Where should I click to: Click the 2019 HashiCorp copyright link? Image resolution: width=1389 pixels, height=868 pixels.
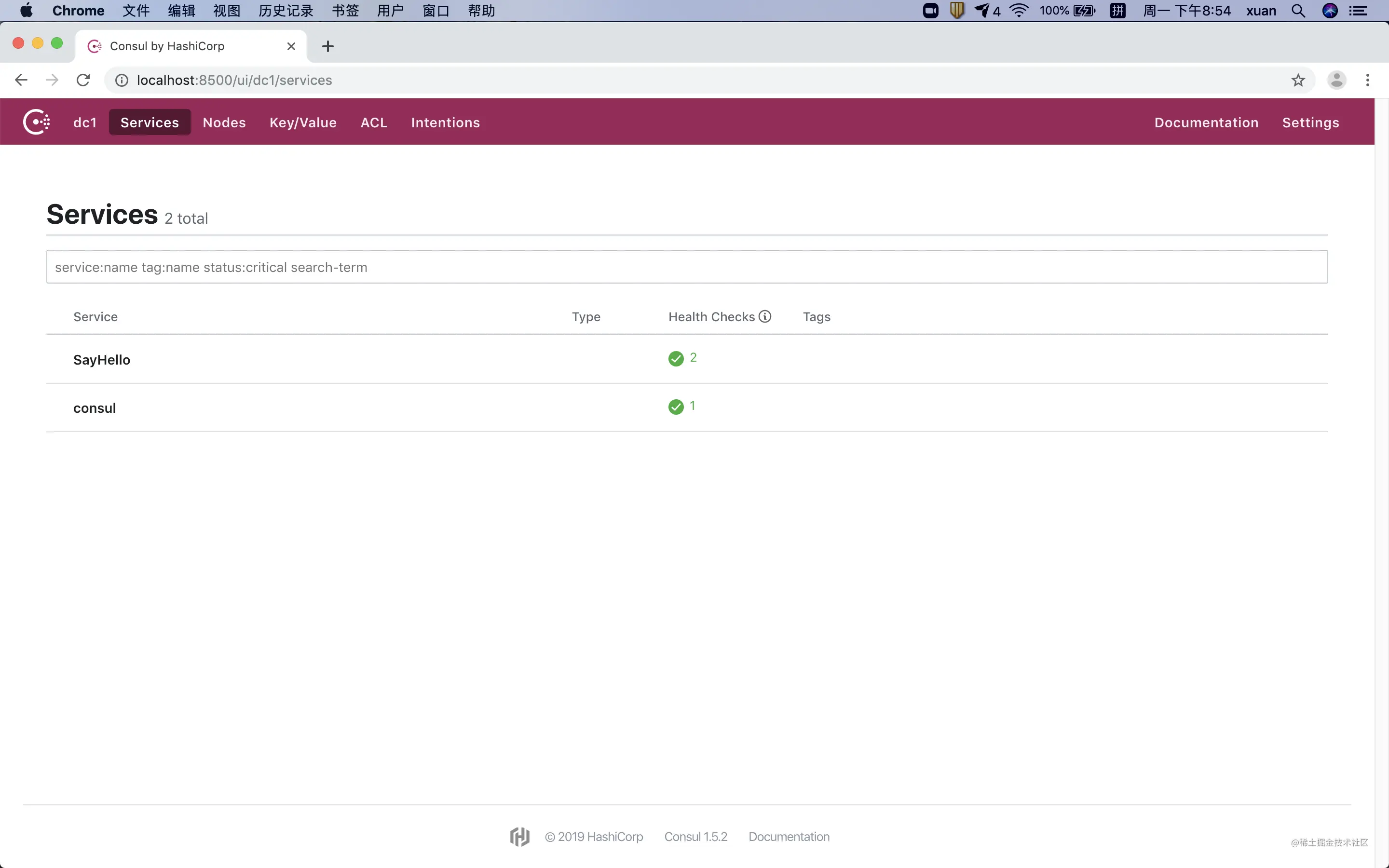coord(594,837)
